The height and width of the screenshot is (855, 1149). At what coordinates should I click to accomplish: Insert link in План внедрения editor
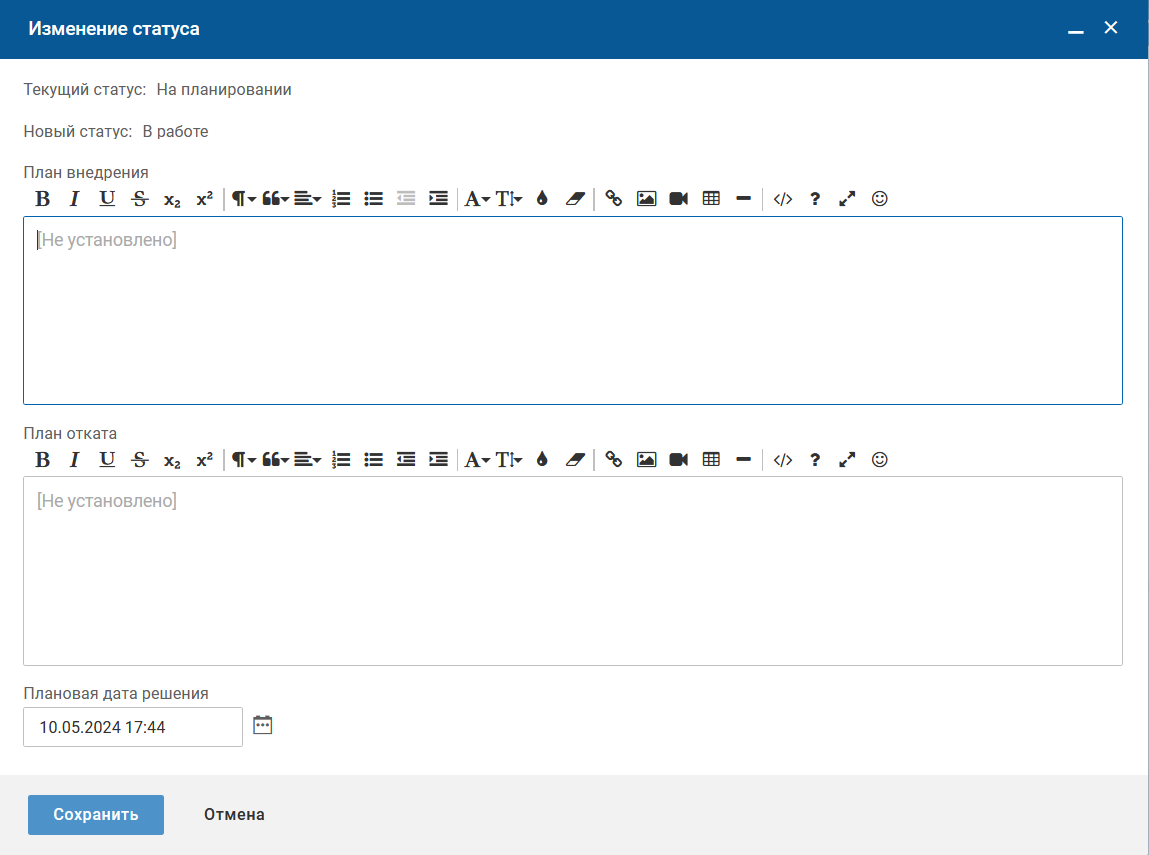[x=614, y=199]
